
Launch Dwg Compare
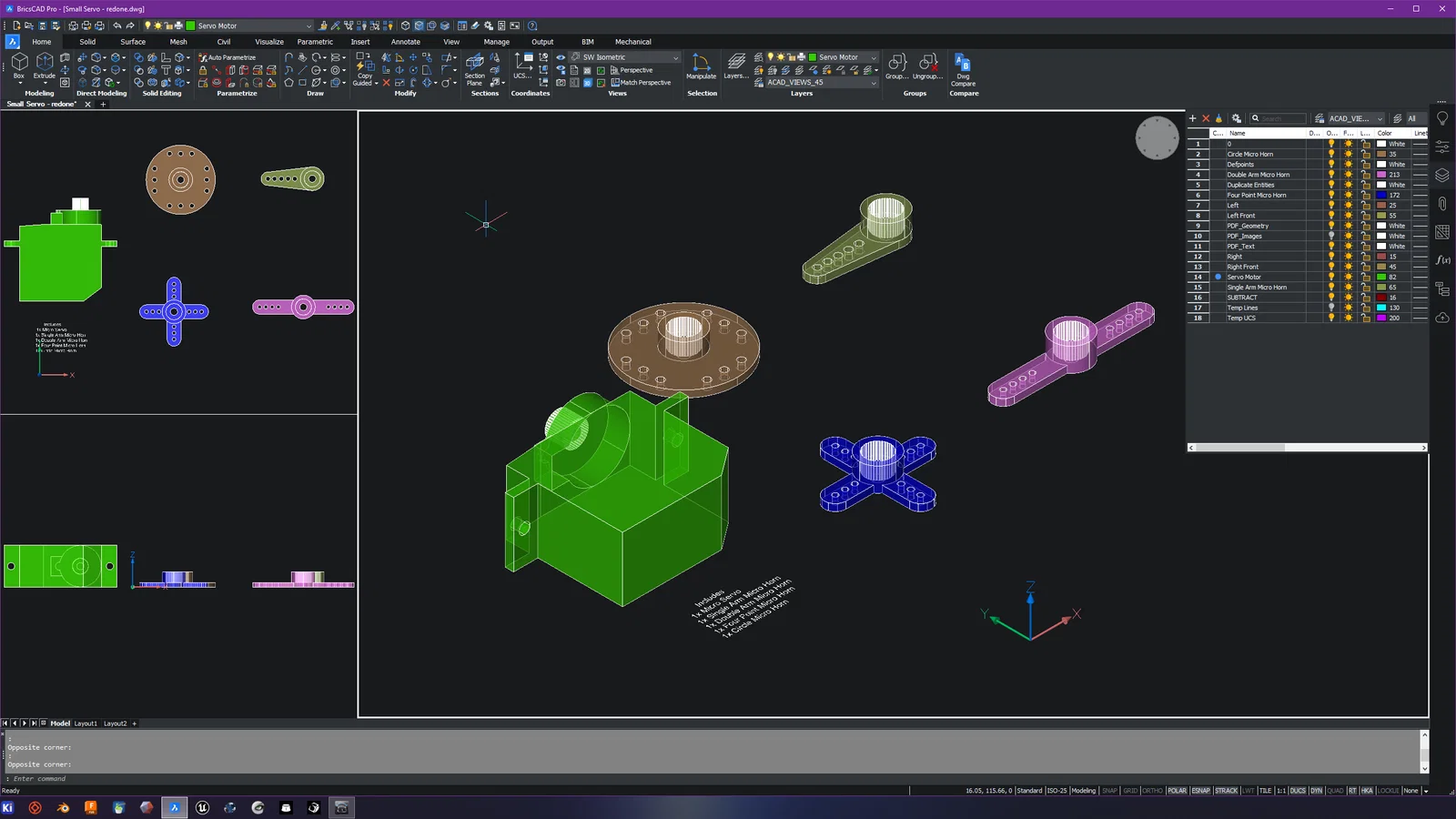tap(963, 70)
